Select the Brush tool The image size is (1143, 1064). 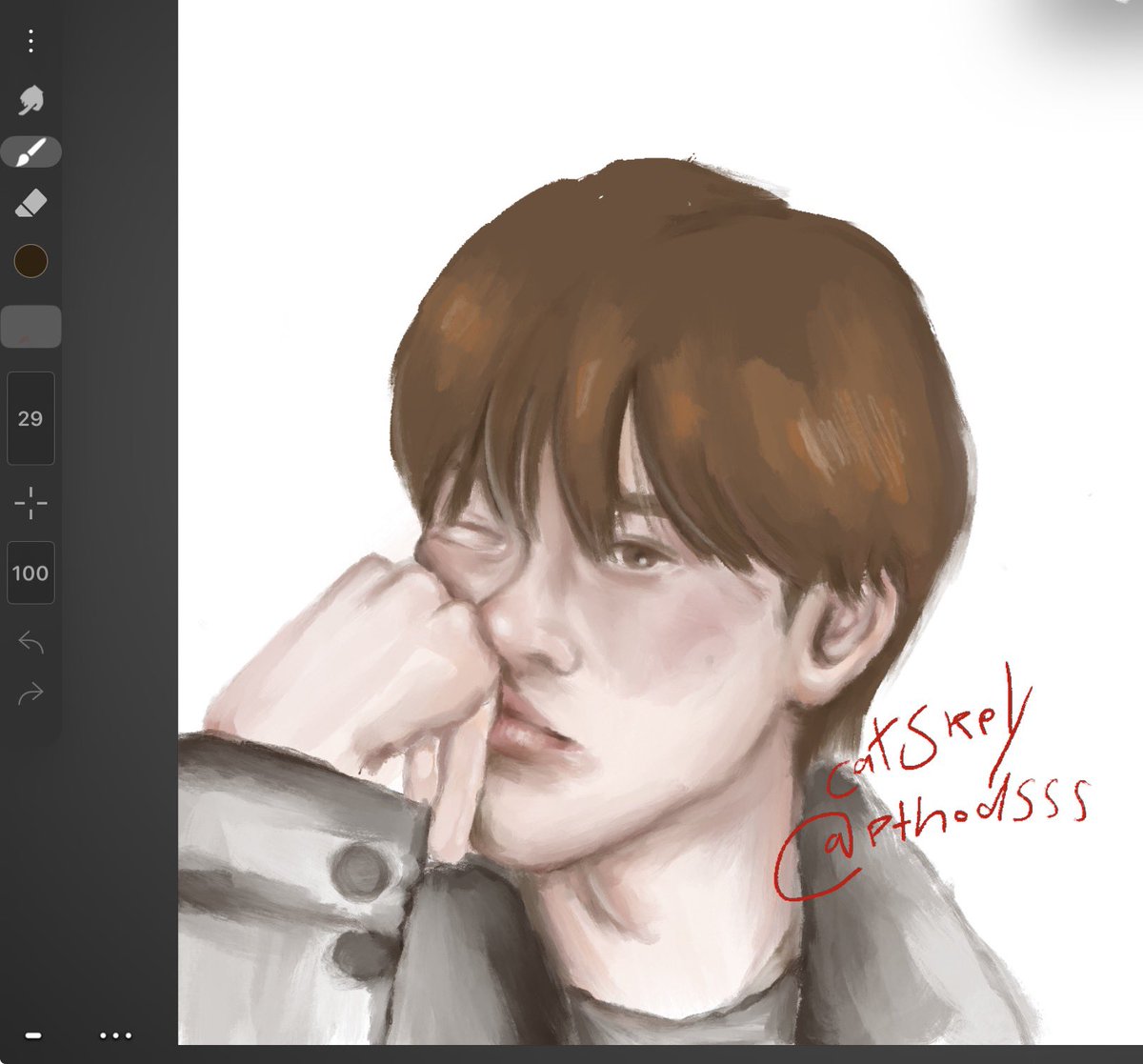pyautogui.click(x=30, y=151)
